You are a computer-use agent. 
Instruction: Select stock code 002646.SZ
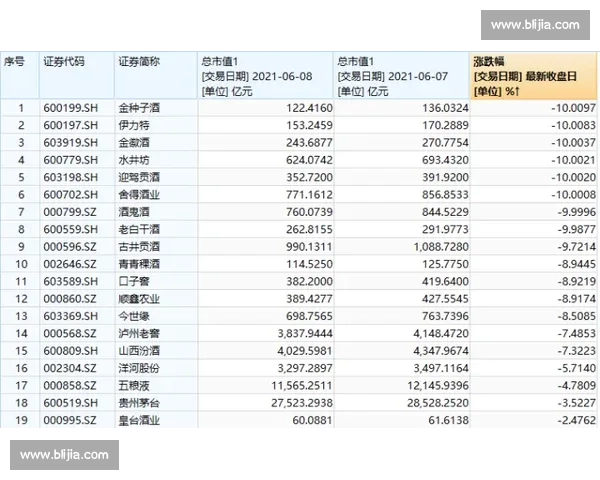pyautogui.click(x=70, y=264)
